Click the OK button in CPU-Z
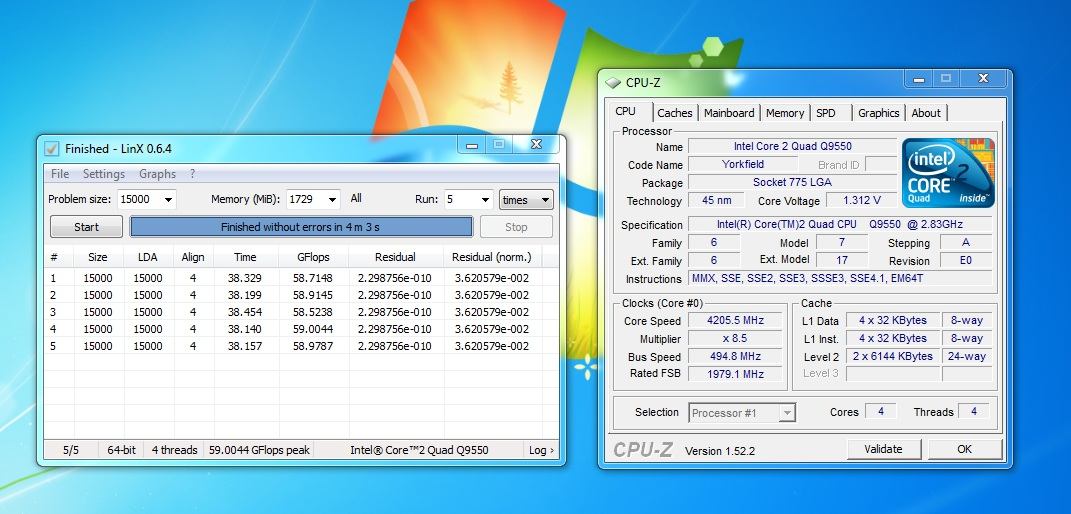 point(964,449)
